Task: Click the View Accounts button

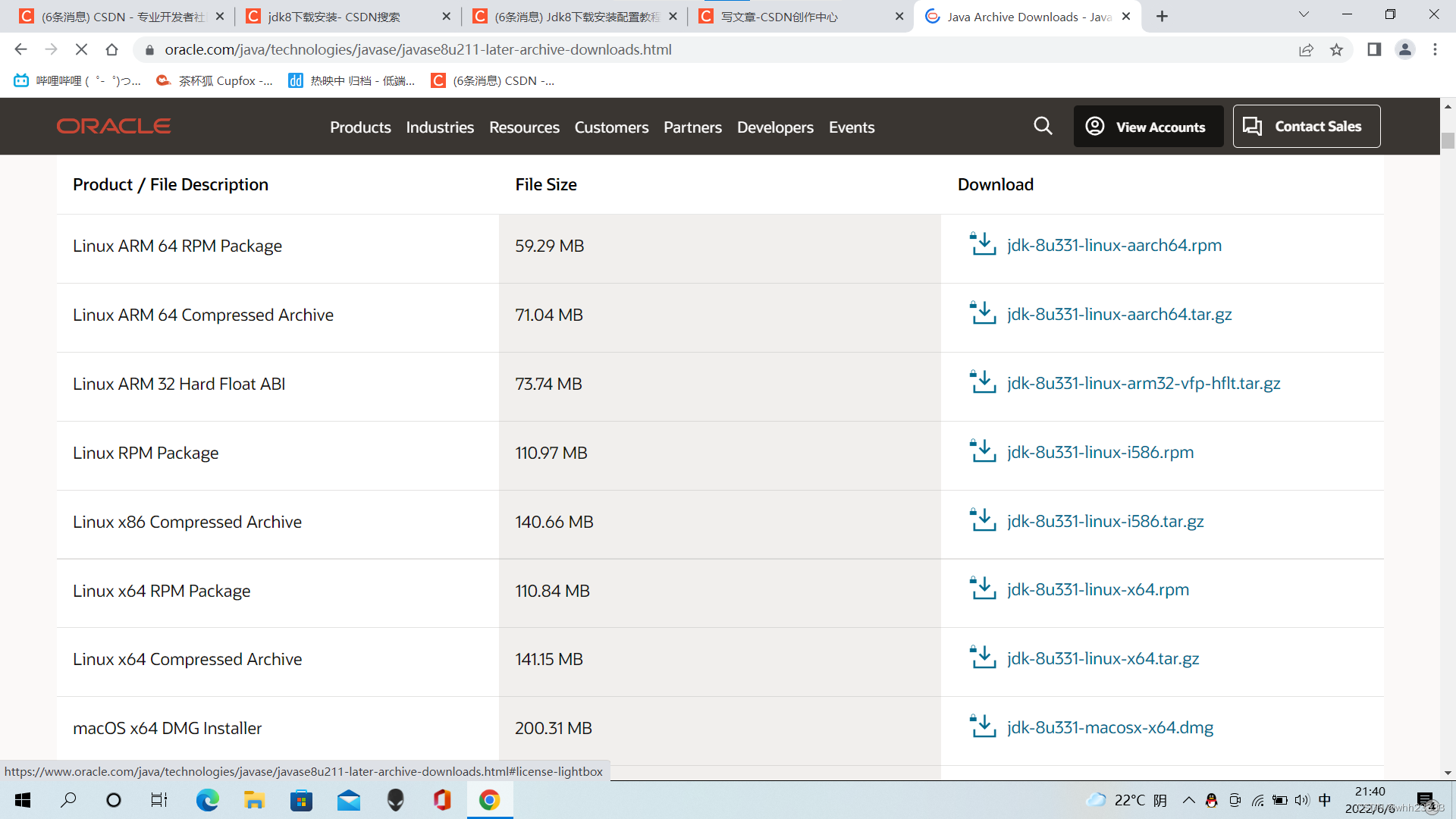Action: 1148,126
